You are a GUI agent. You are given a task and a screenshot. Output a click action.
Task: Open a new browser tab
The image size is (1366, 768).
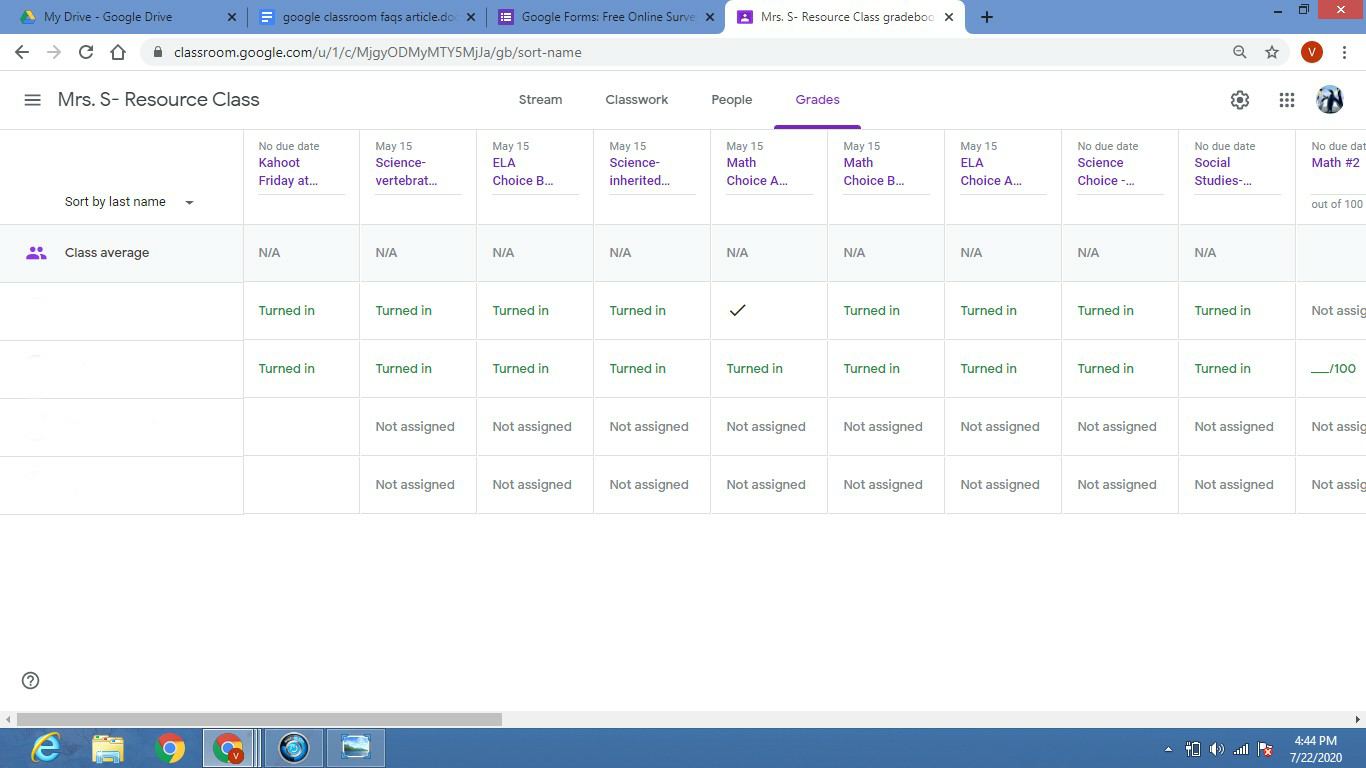point(987,17)
